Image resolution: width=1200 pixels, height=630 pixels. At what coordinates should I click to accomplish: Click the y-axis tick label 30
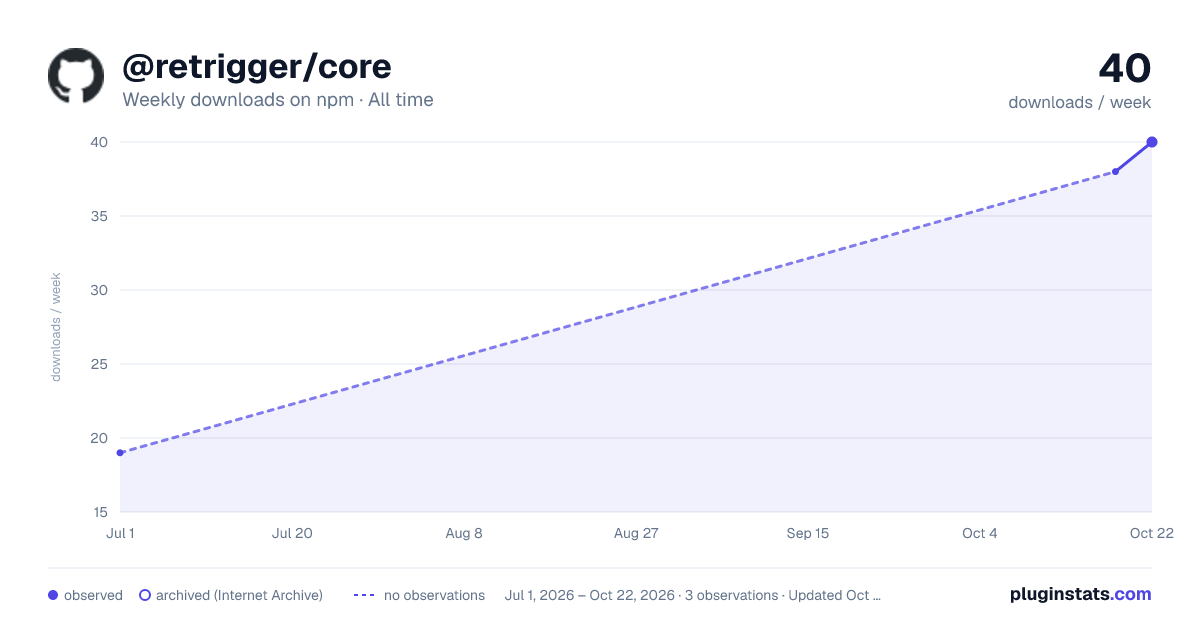99,290
